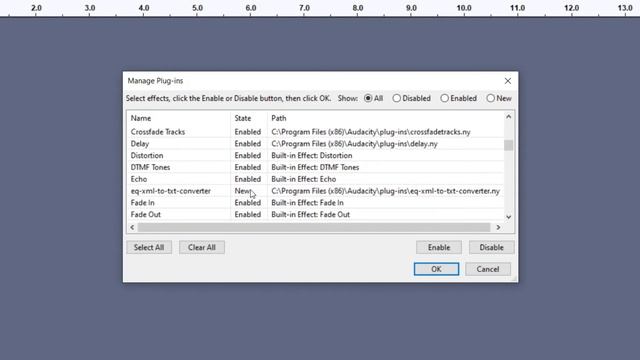The image size is (640, 360).
Task: Click the 7.0 mark on timeline ruler
Action: 304,8
